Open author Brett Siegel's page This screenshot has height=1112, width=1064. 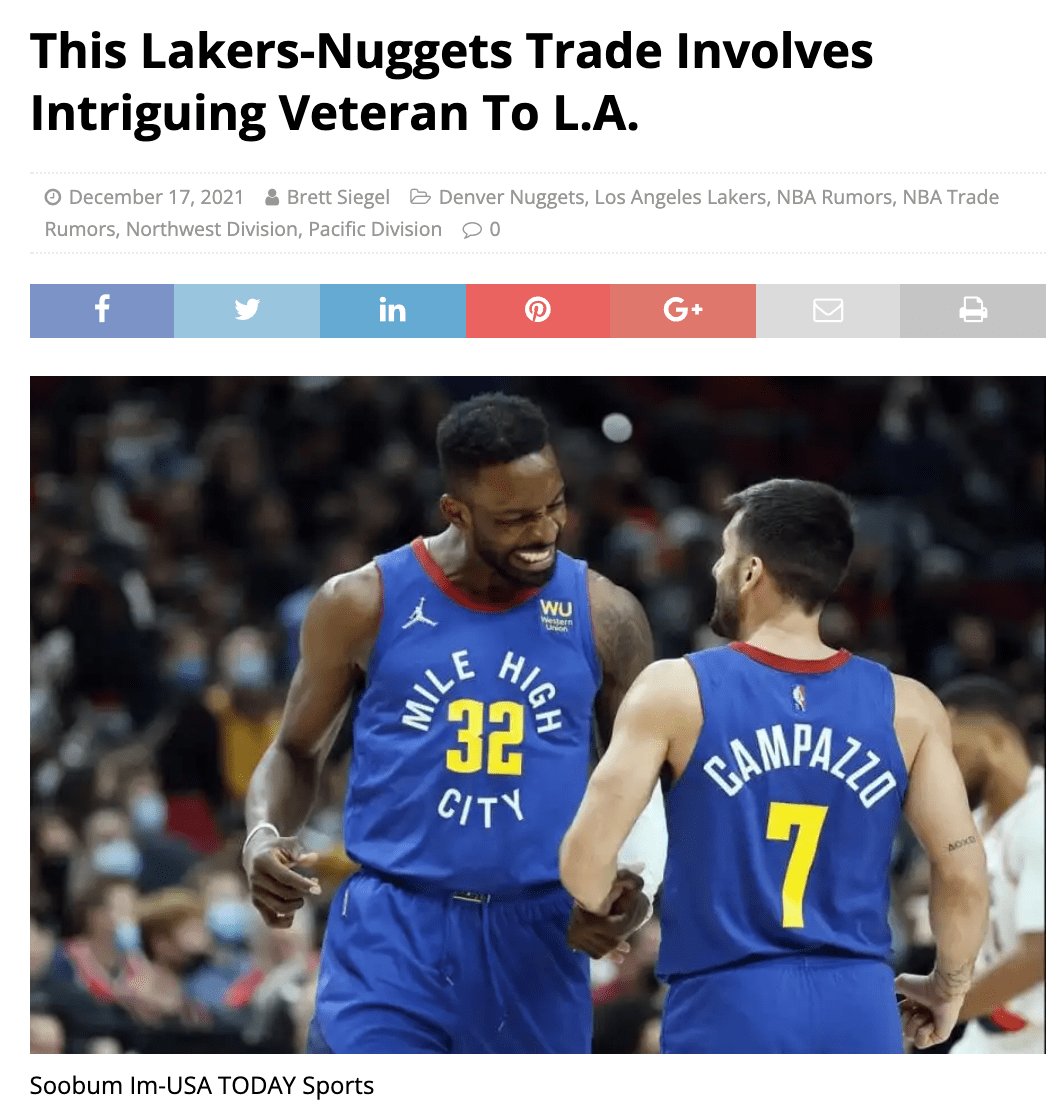[338, 197]
